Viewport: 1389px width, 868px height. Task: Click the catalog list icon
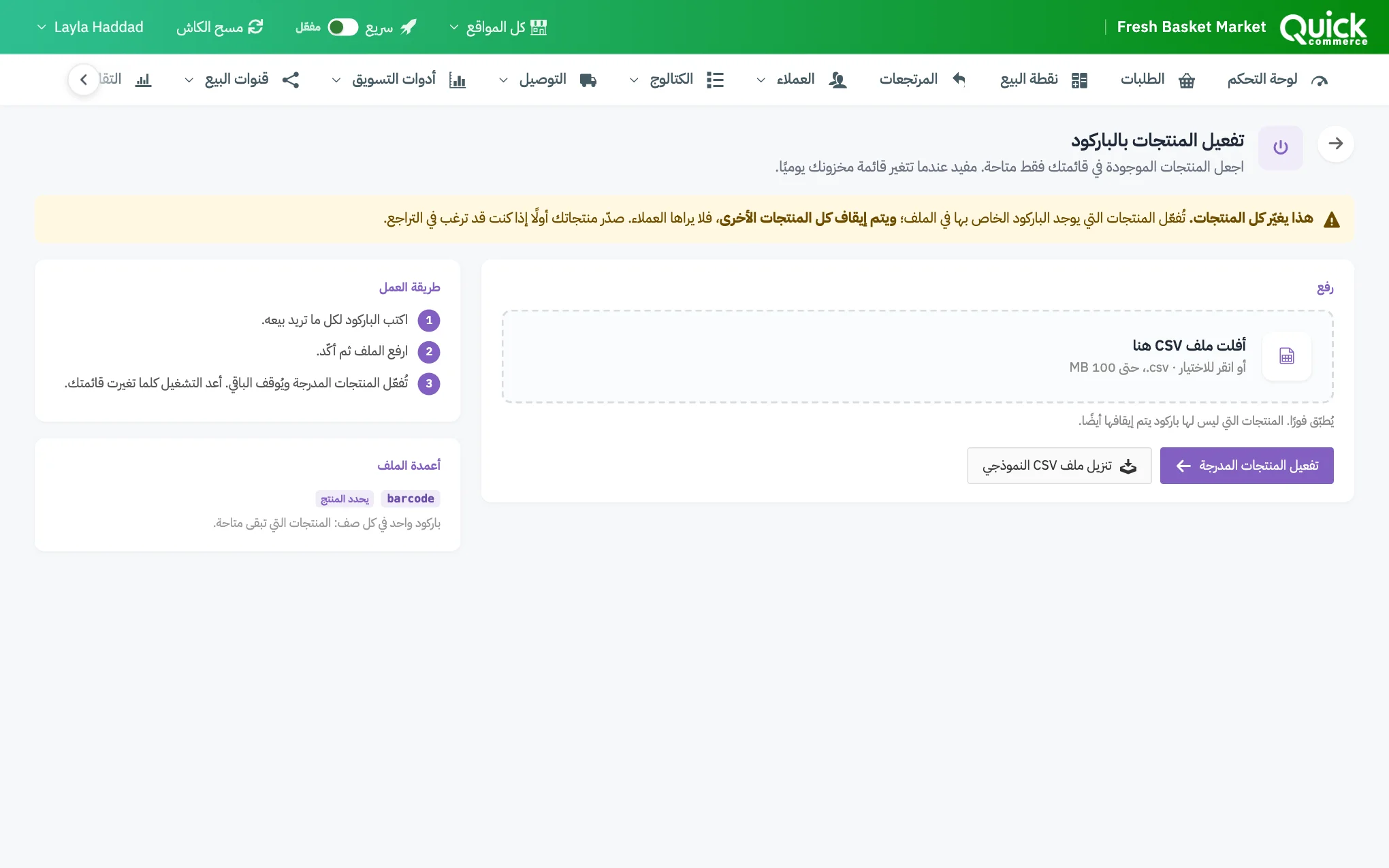pos(715,80)
